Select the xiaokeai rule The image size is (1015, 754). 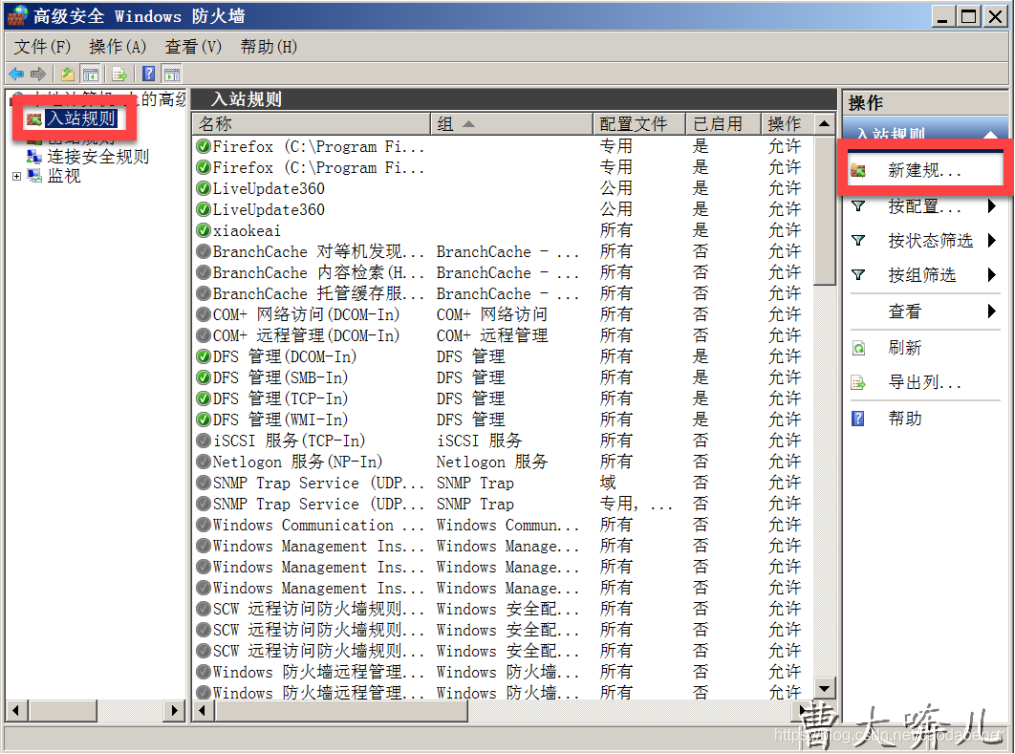[502, 230]
